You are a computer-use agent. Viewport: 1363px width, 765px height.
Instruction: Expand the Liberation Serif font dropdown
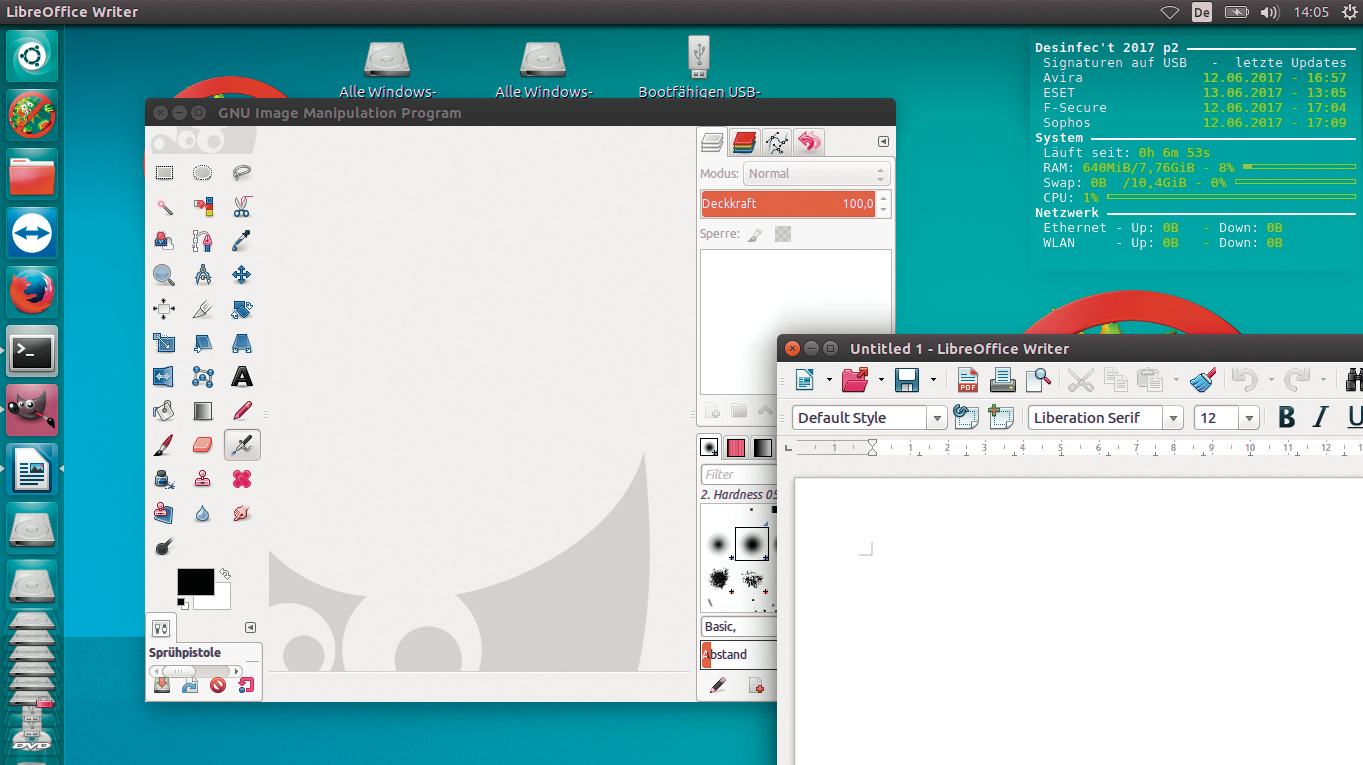pyautogui.click(x=1173, y=418)
